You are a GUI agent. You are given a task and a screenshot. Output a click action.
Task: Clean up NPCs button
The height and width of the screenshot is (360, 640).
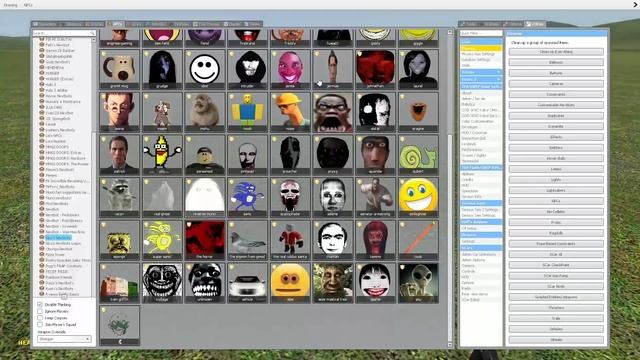(556, 201)
